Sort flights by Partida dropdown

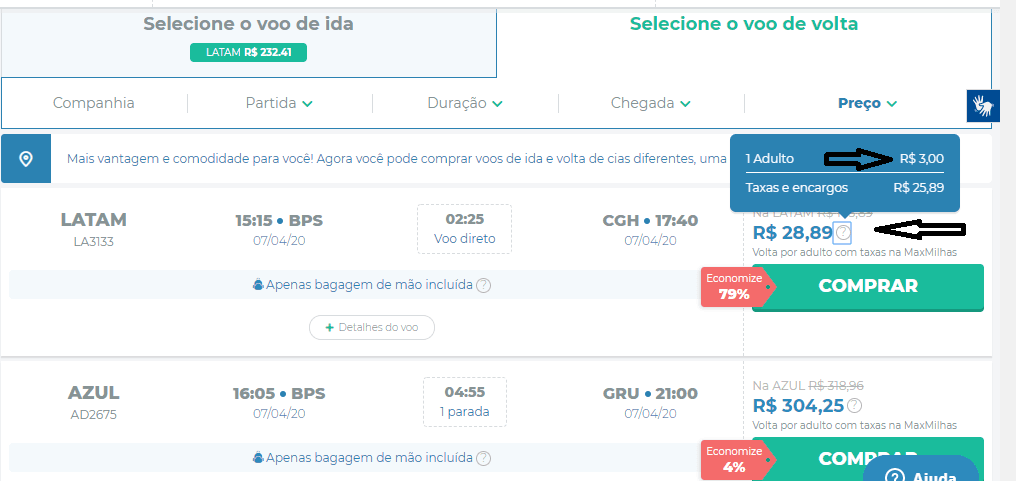pyautogui.click(x=279, y=103)
